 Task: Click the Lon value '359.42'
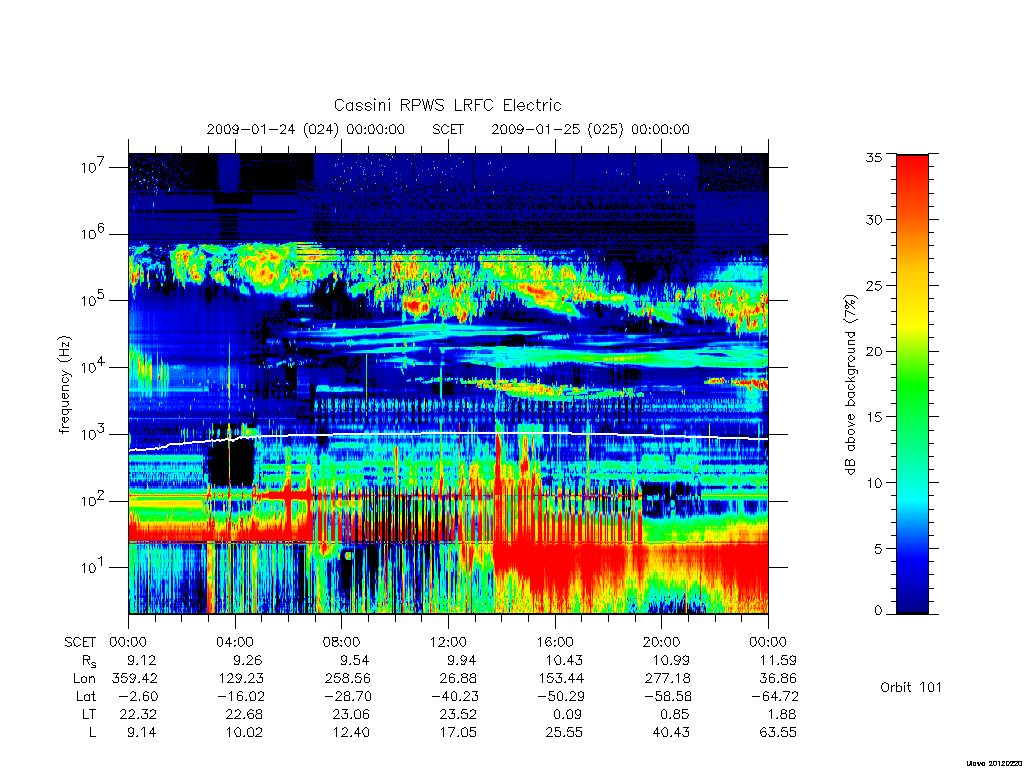click(x=135, y=679)
